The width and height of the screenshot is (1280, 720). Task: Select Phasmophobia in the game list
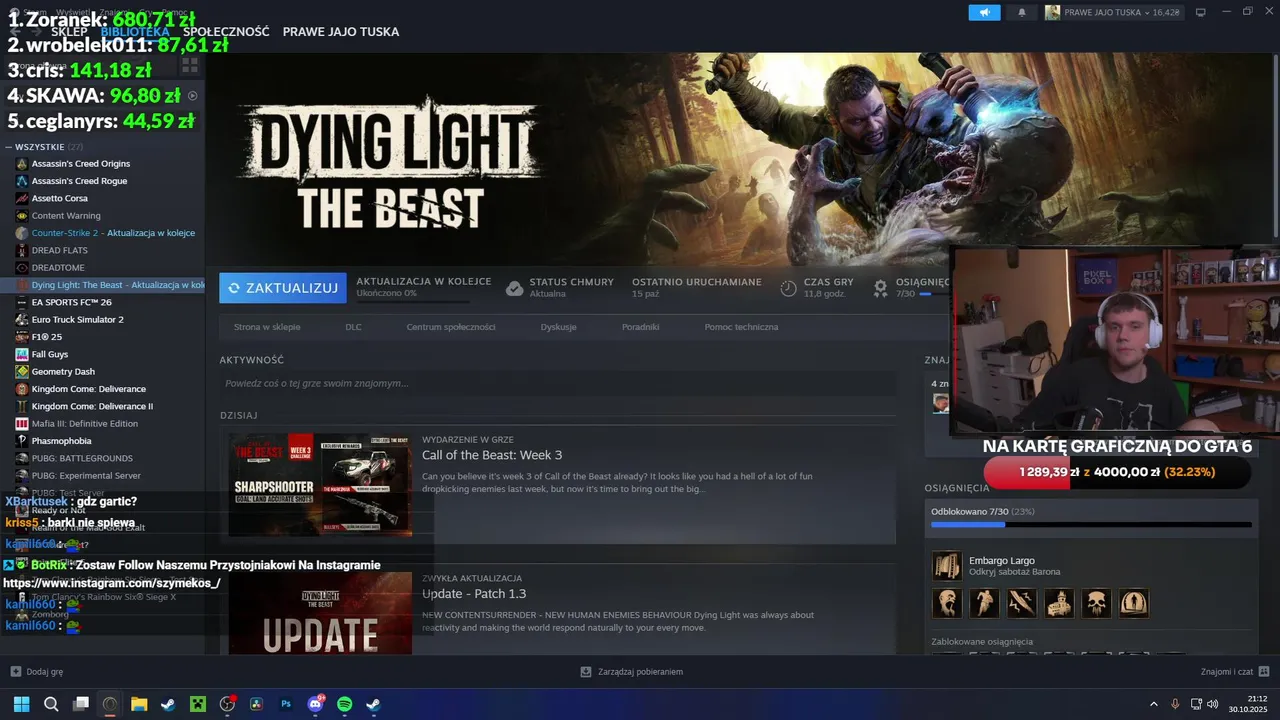pos(61,441)
